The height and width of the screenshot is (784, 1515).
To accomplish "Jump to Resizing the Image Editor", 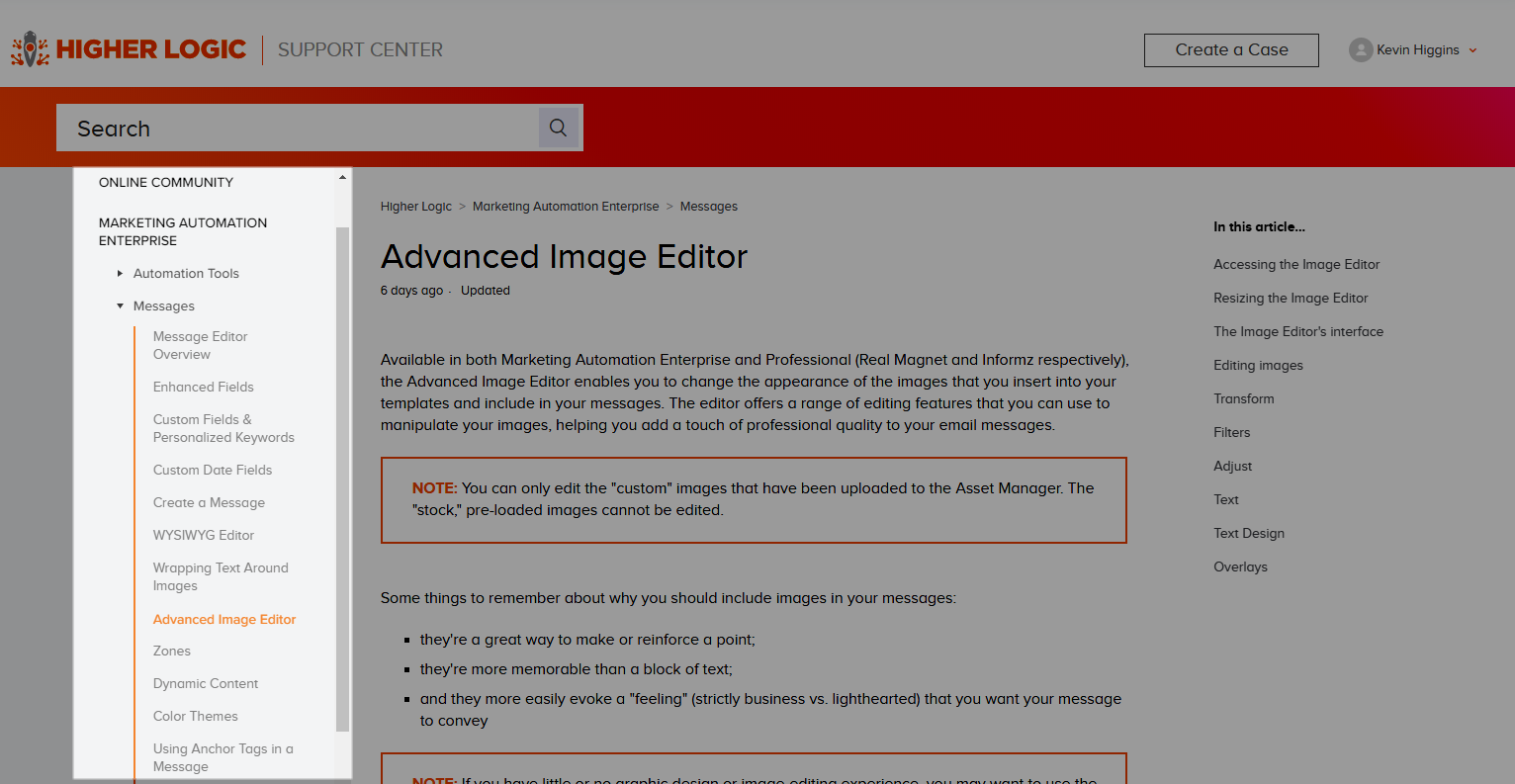I will click(1291, 298).
